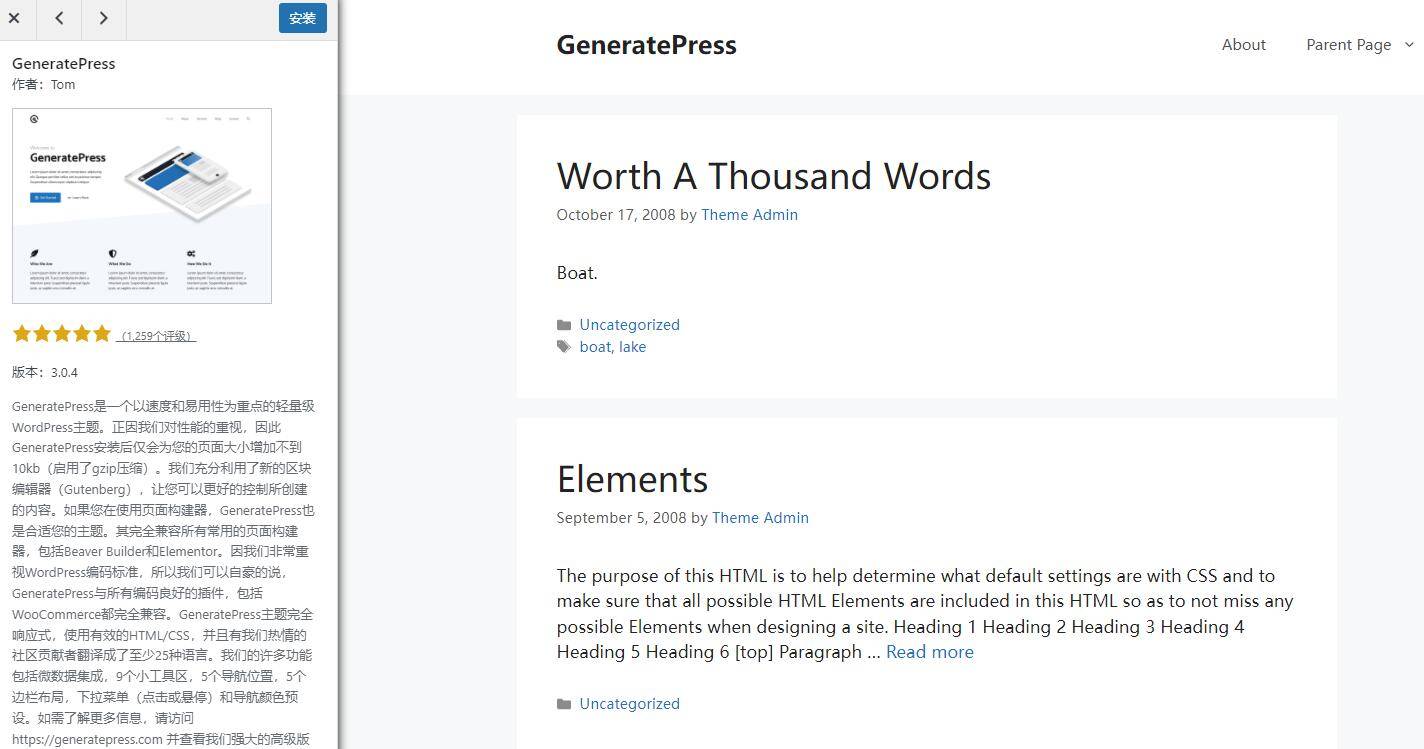Open the boat tag link

pyautogui.click(x=594, y=347)
